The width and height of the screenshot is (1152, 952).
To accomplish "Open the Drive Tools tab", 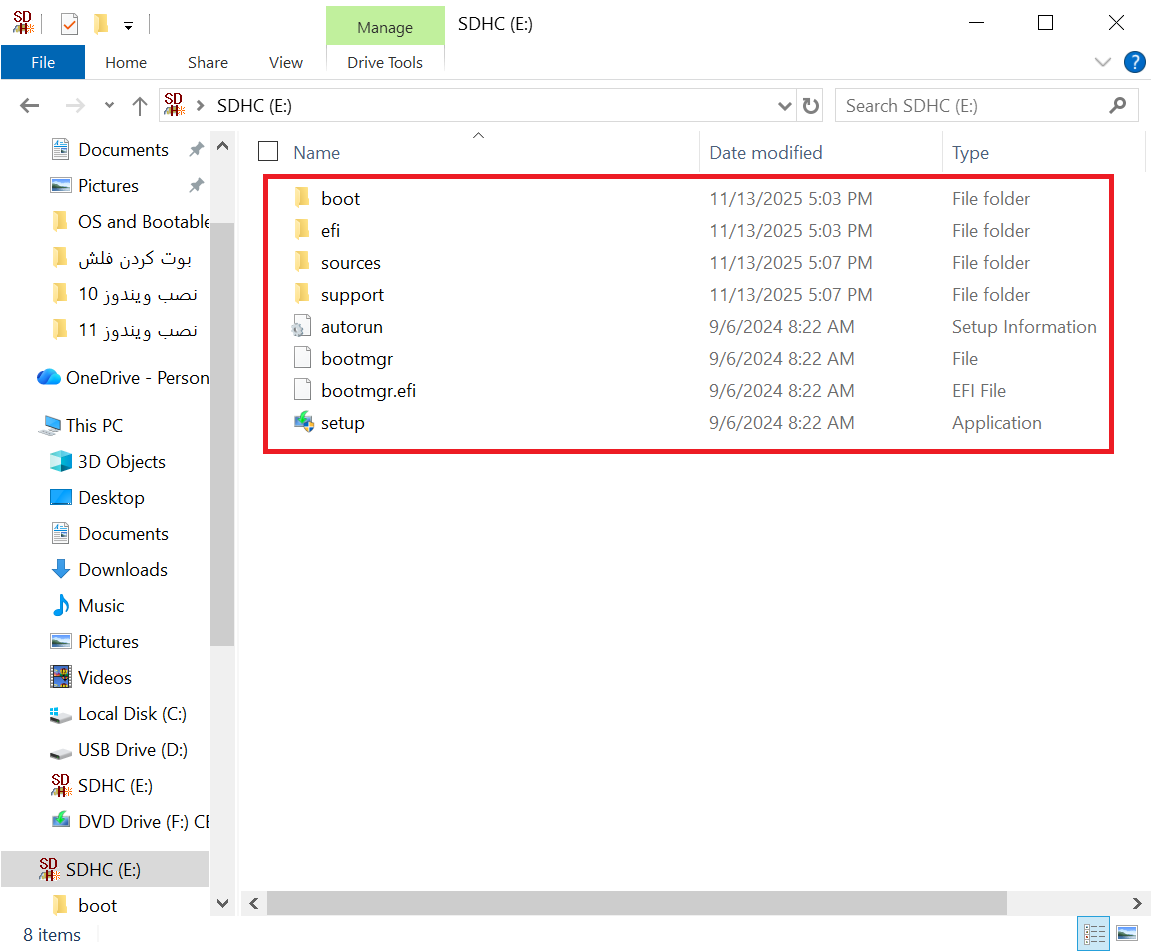I will 385,62.
